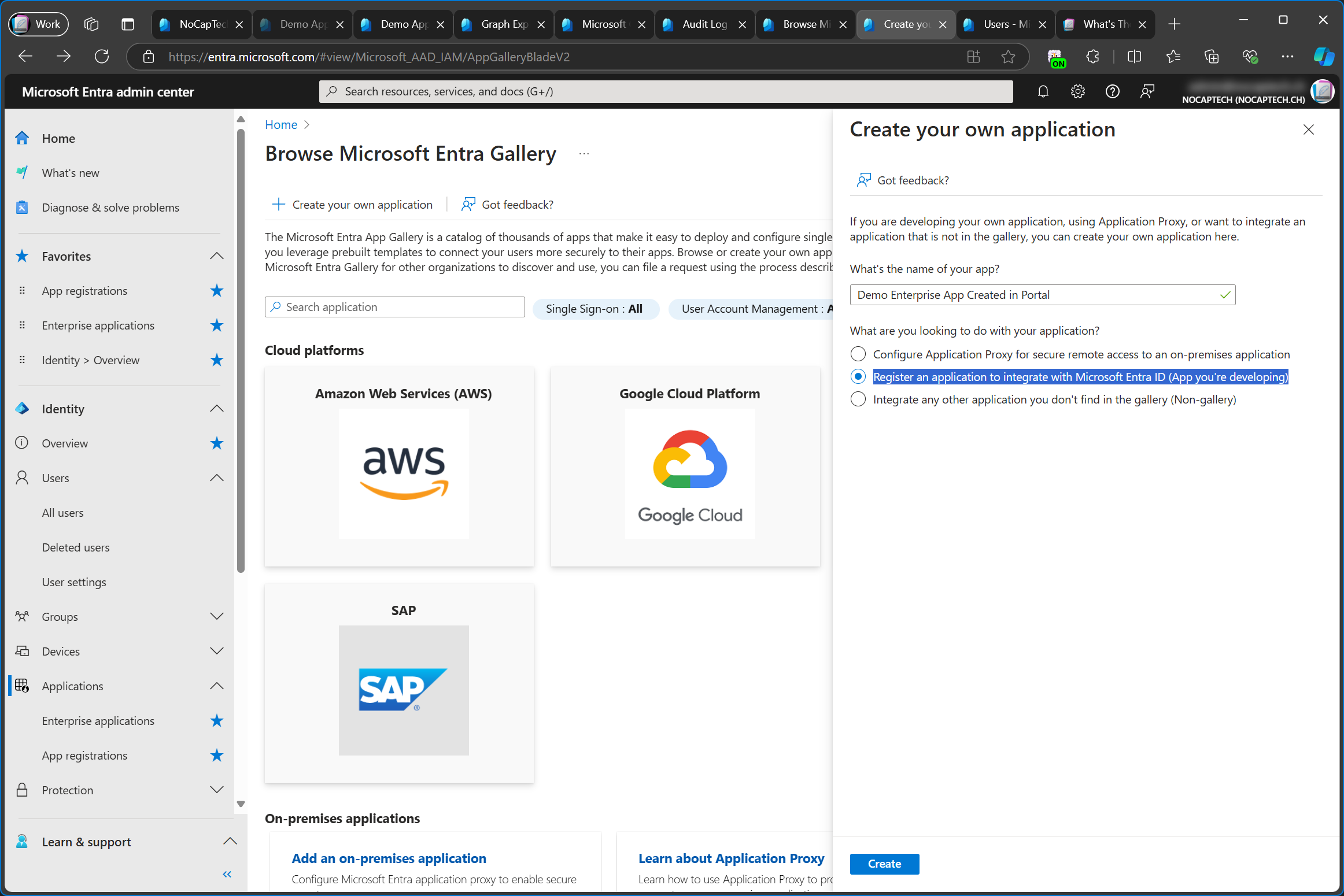Click the 'Create' button to create the application
The image size is (1344, 896).
884,863
